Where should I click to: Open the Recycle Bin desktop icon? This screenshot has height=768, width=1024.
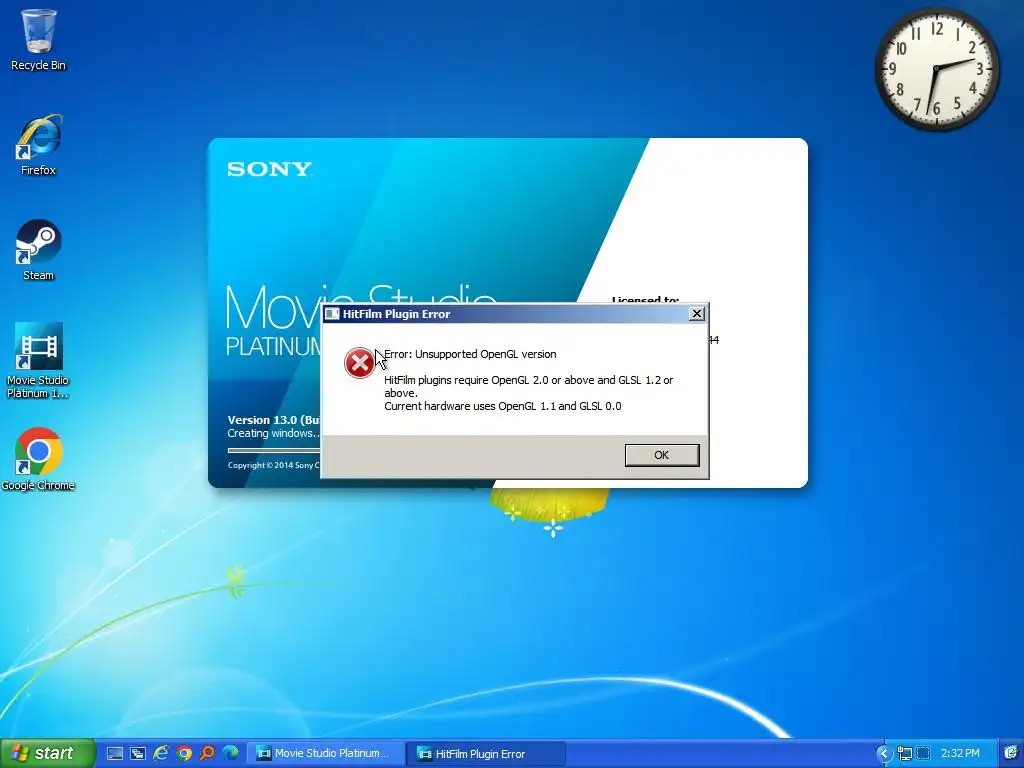38,40
